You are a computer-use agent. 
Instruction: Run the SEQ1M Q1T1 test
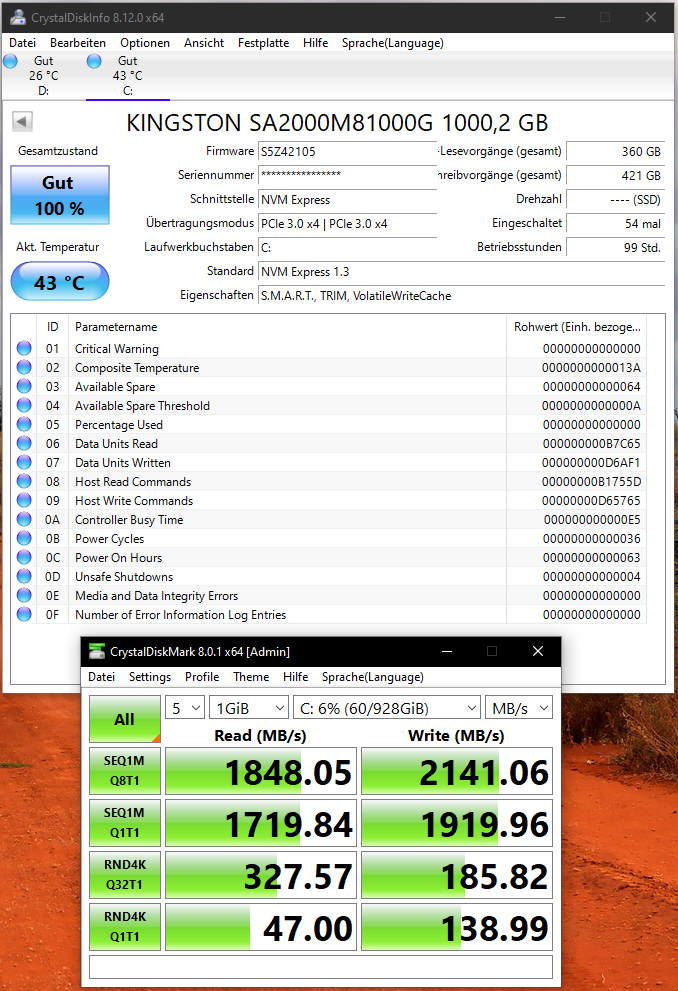[124, 822]
